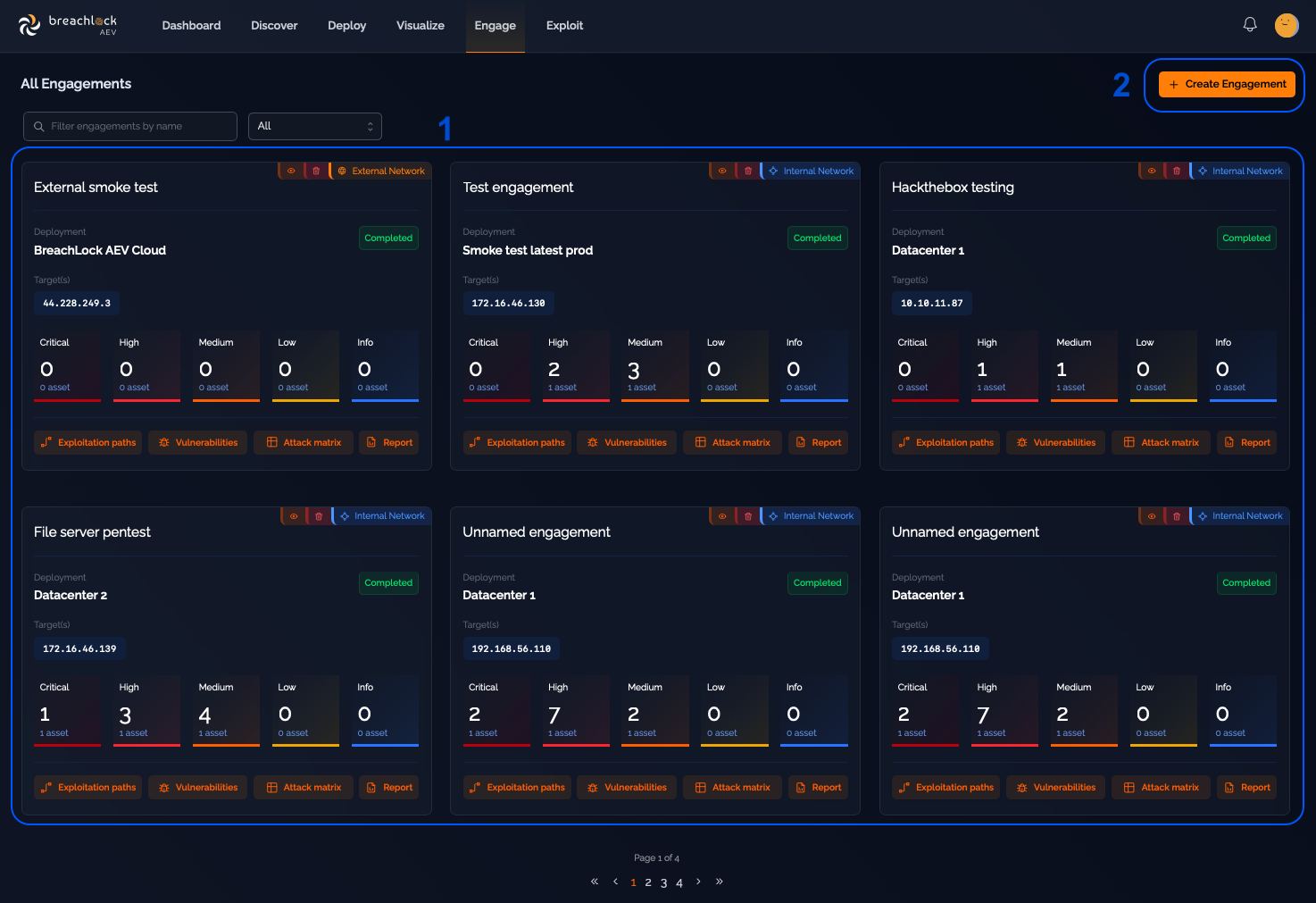This screenshot has height=903, width=1316.
Task: Delete the Test engagement card
Action: coord(748,171)
